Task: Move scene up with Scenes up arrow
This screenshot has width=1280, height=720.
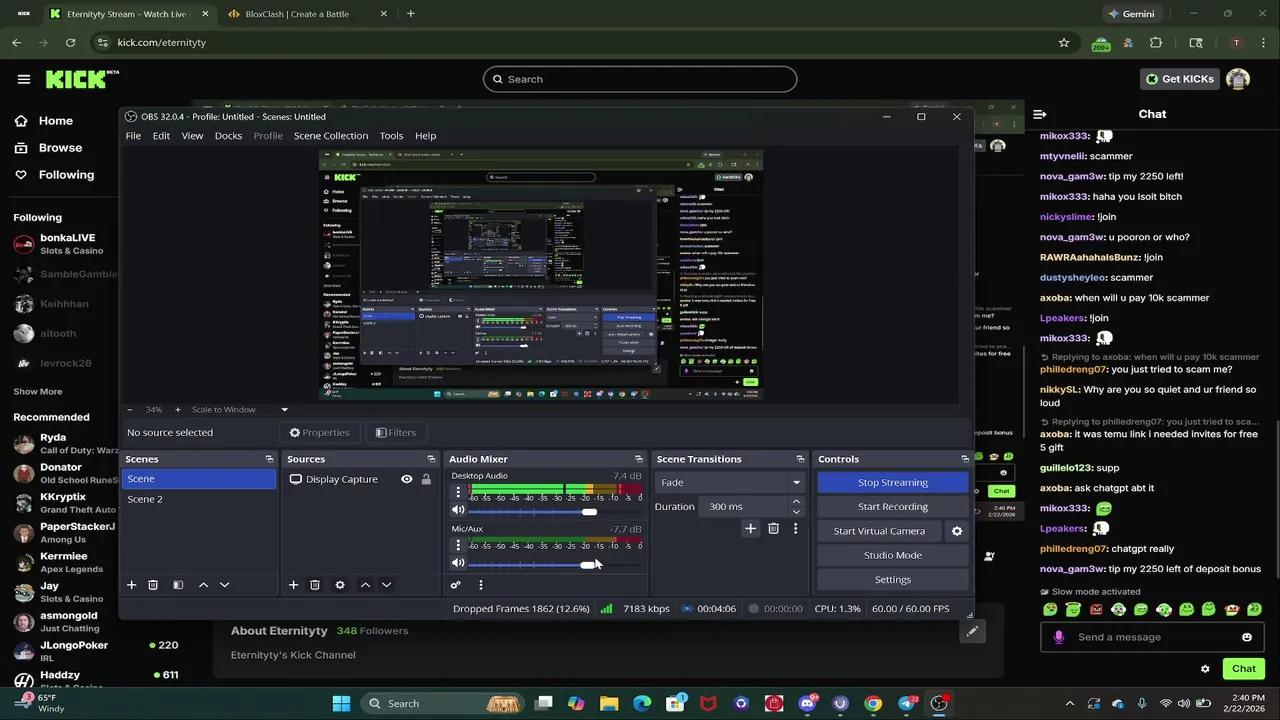Action: [x=203, y=585]
